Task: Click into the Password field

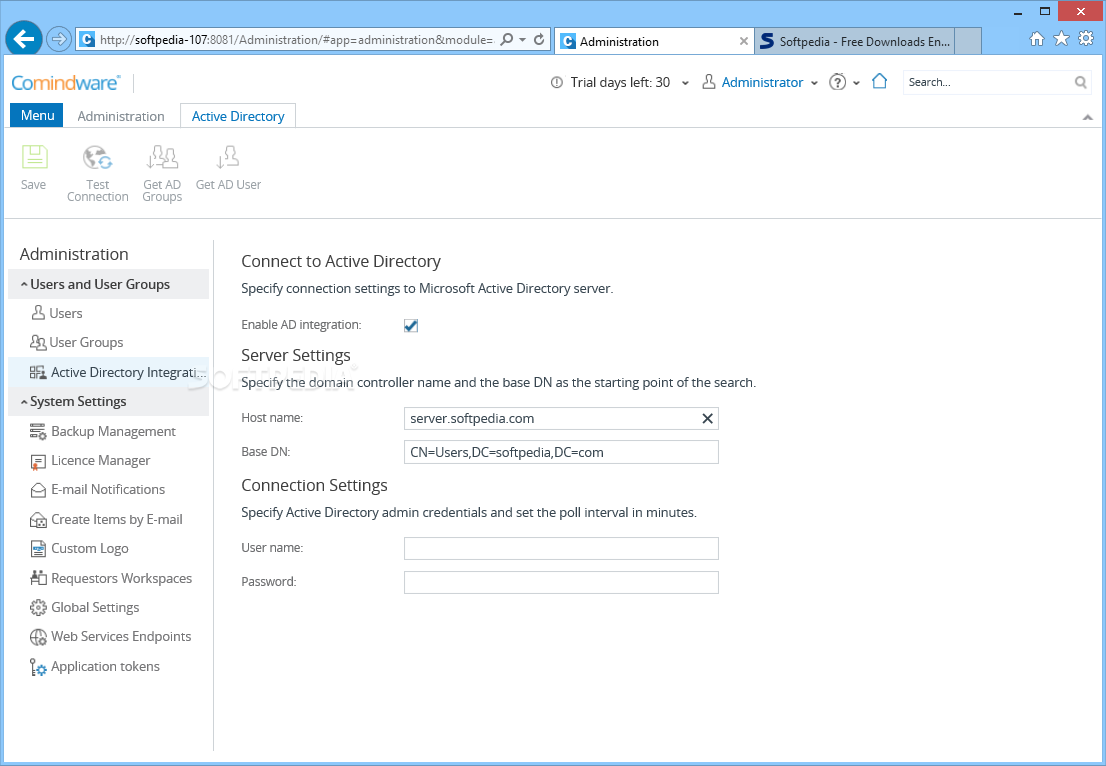Action: click(561, 582)
